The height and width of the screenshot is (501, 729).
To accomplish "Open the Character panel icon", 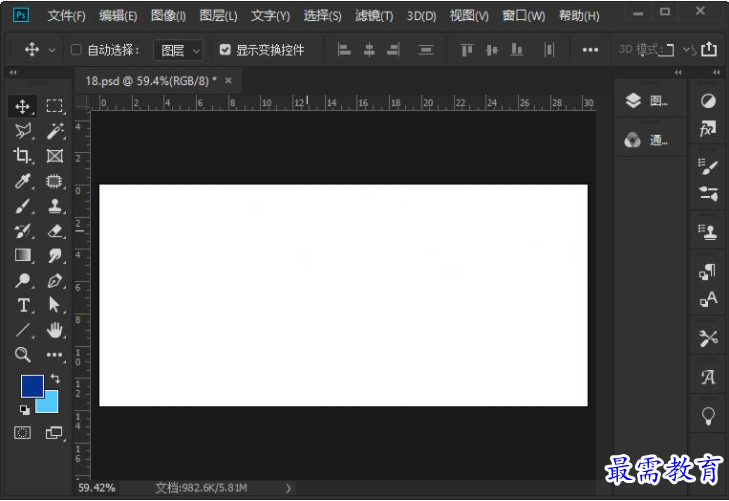I will click(x=708, y=299).
